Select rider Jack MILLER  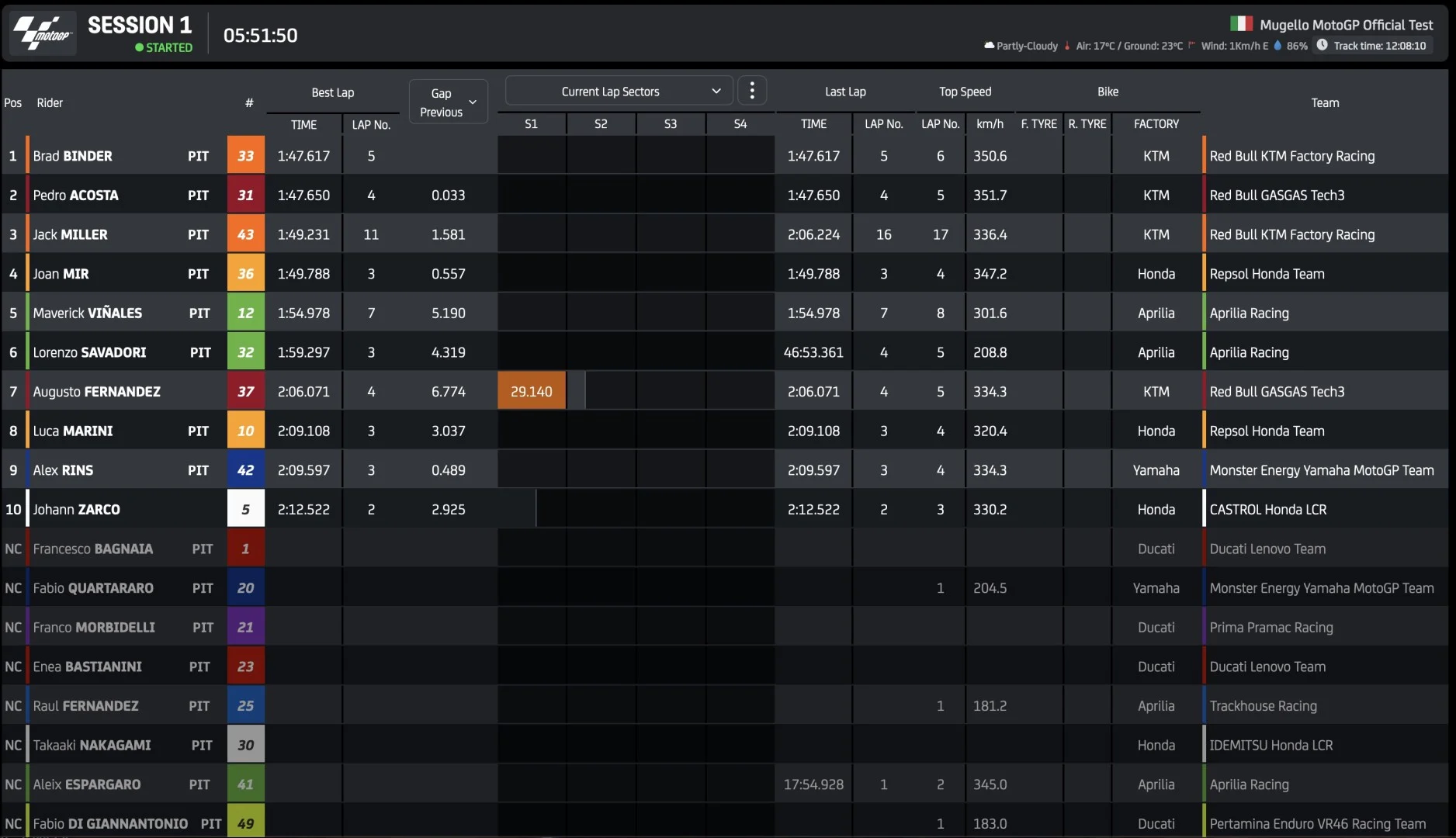tap(71, 234)
